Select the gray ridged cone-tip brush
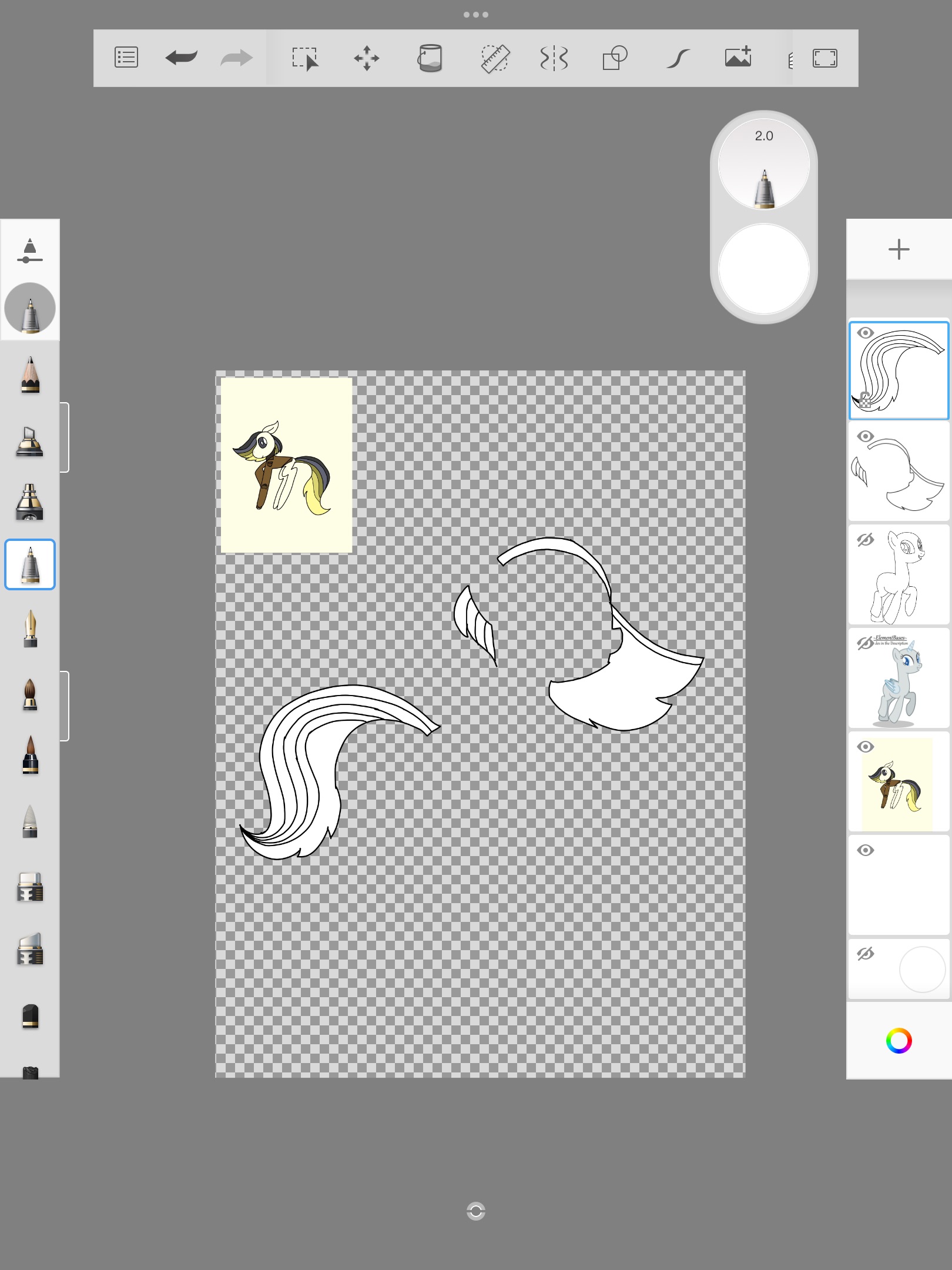Viewport: 952px width, 1270px height. pyautogui.click(x=30, y=820)
